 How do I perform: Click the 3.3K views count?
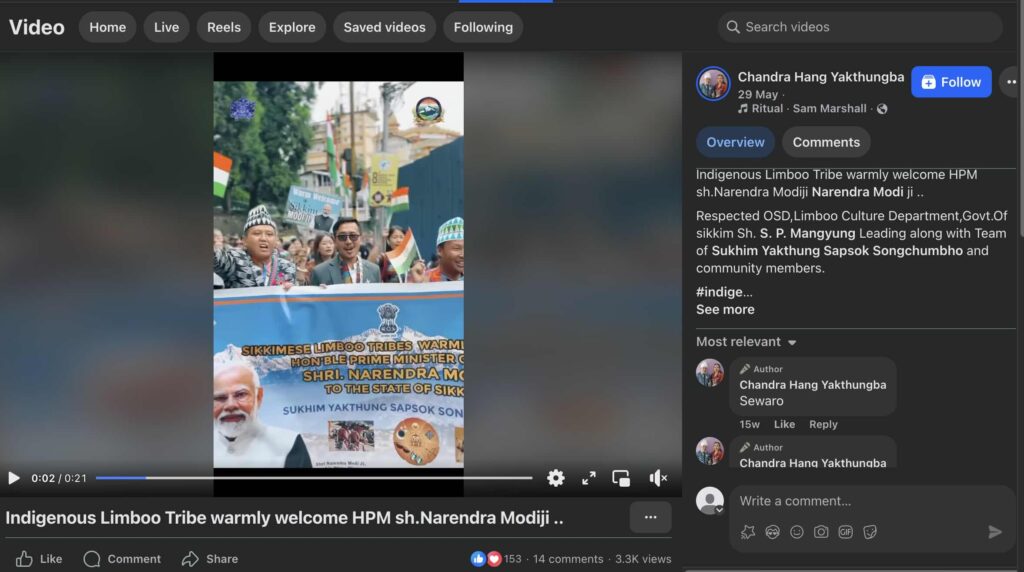(x=643, y=559)
